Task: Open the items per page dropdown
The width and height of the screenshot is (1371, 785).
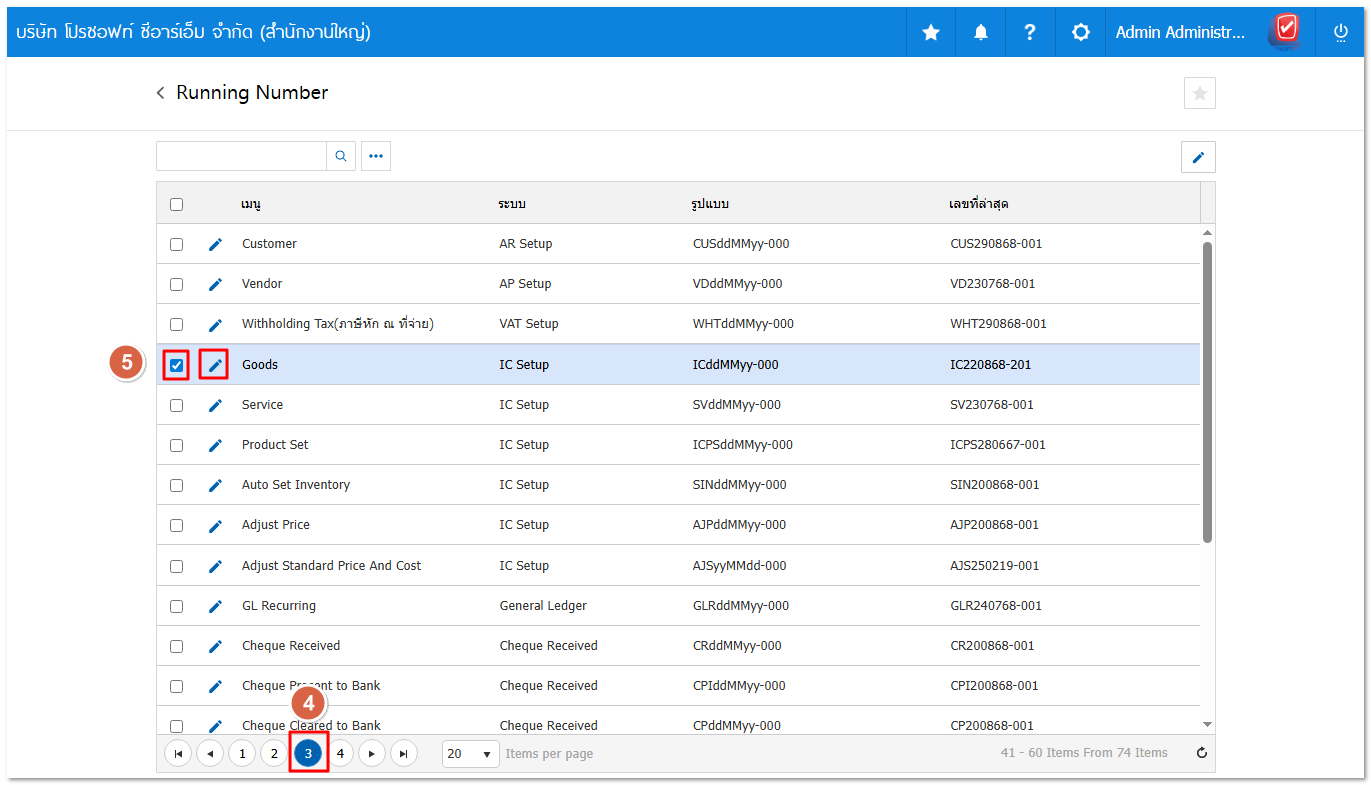Action: click(470, 753)
